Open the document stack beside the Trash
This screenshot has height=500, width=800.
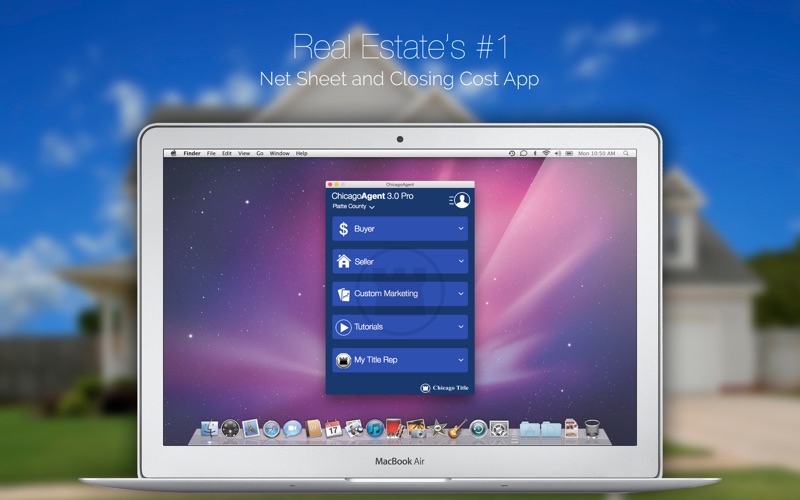571,429
